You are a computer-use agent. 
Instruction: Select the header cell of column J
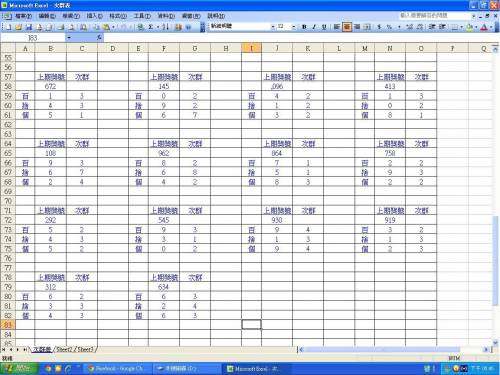[x=277, y=48]
